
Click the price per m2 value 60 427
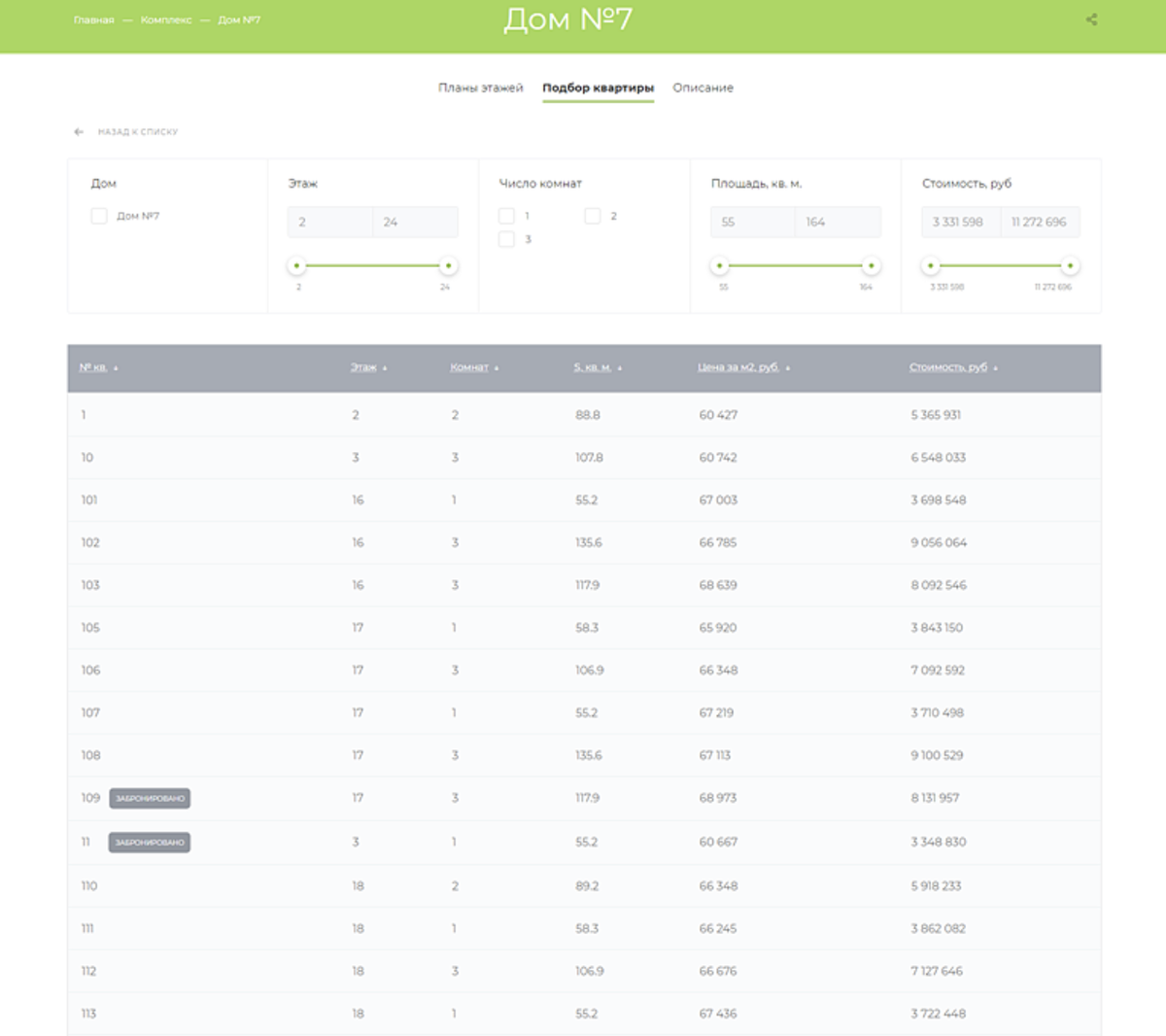(x=718, y=415)
